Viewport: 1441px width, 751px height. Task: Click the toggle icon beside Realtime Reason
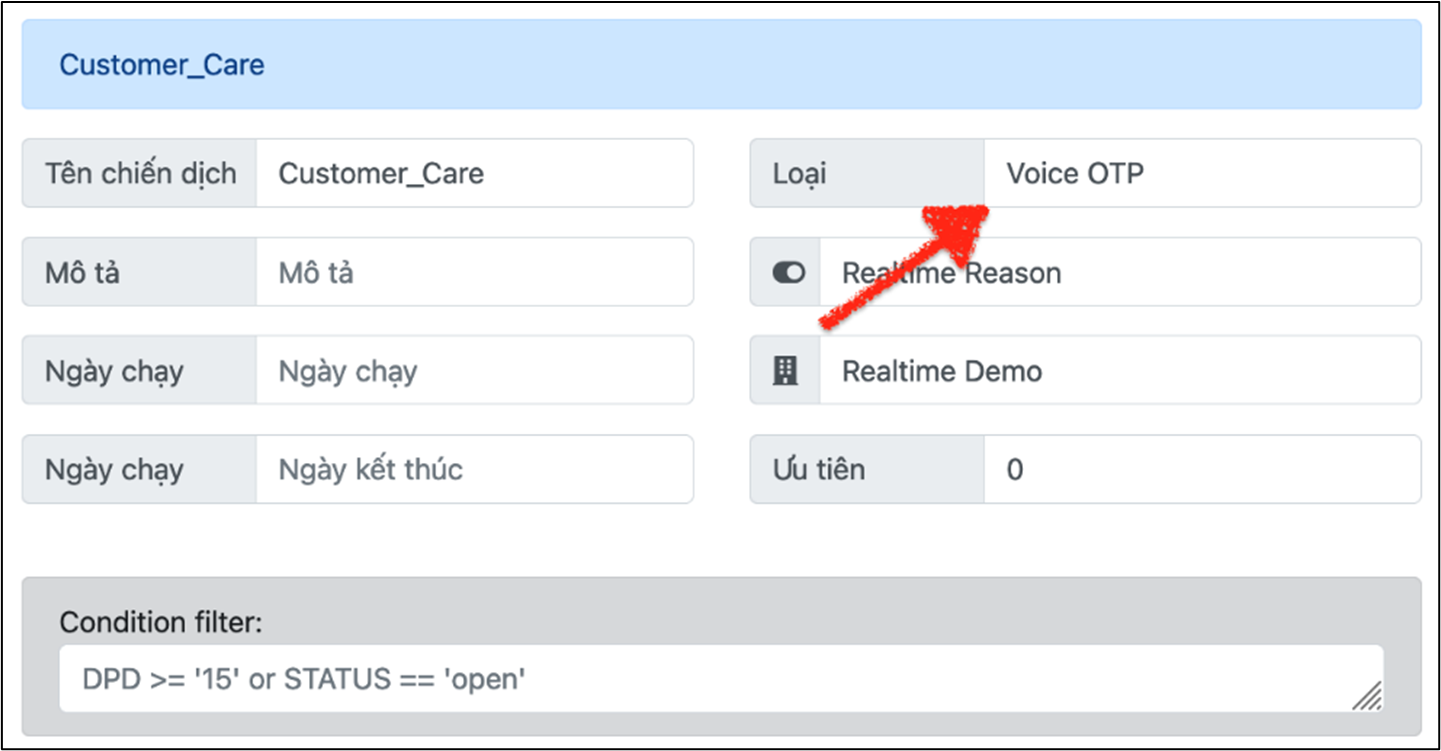(x=788, y=273)
